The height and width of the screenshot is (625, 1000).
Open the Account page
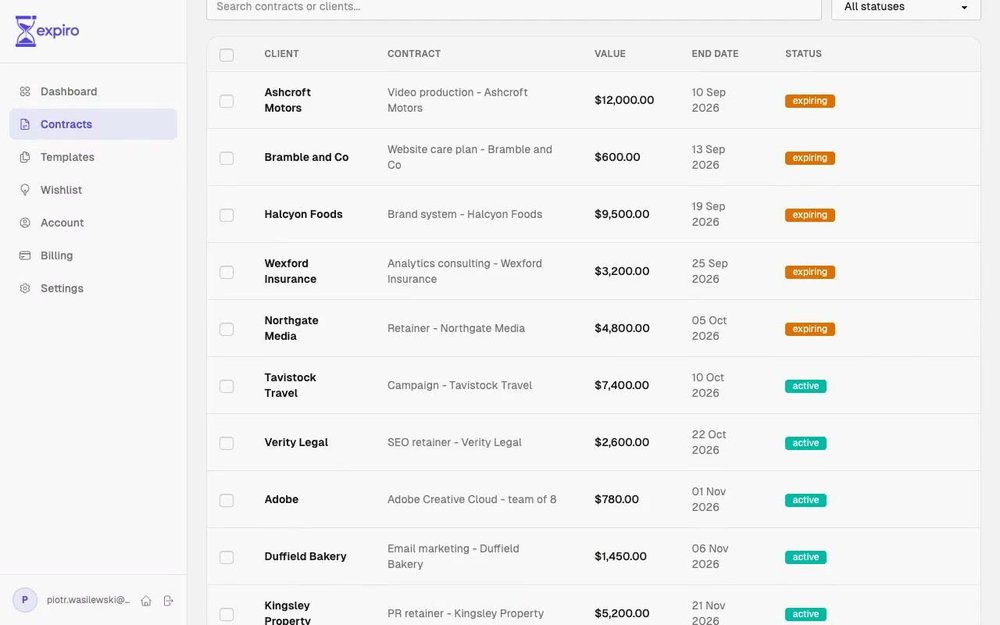[x=93, y=223]
